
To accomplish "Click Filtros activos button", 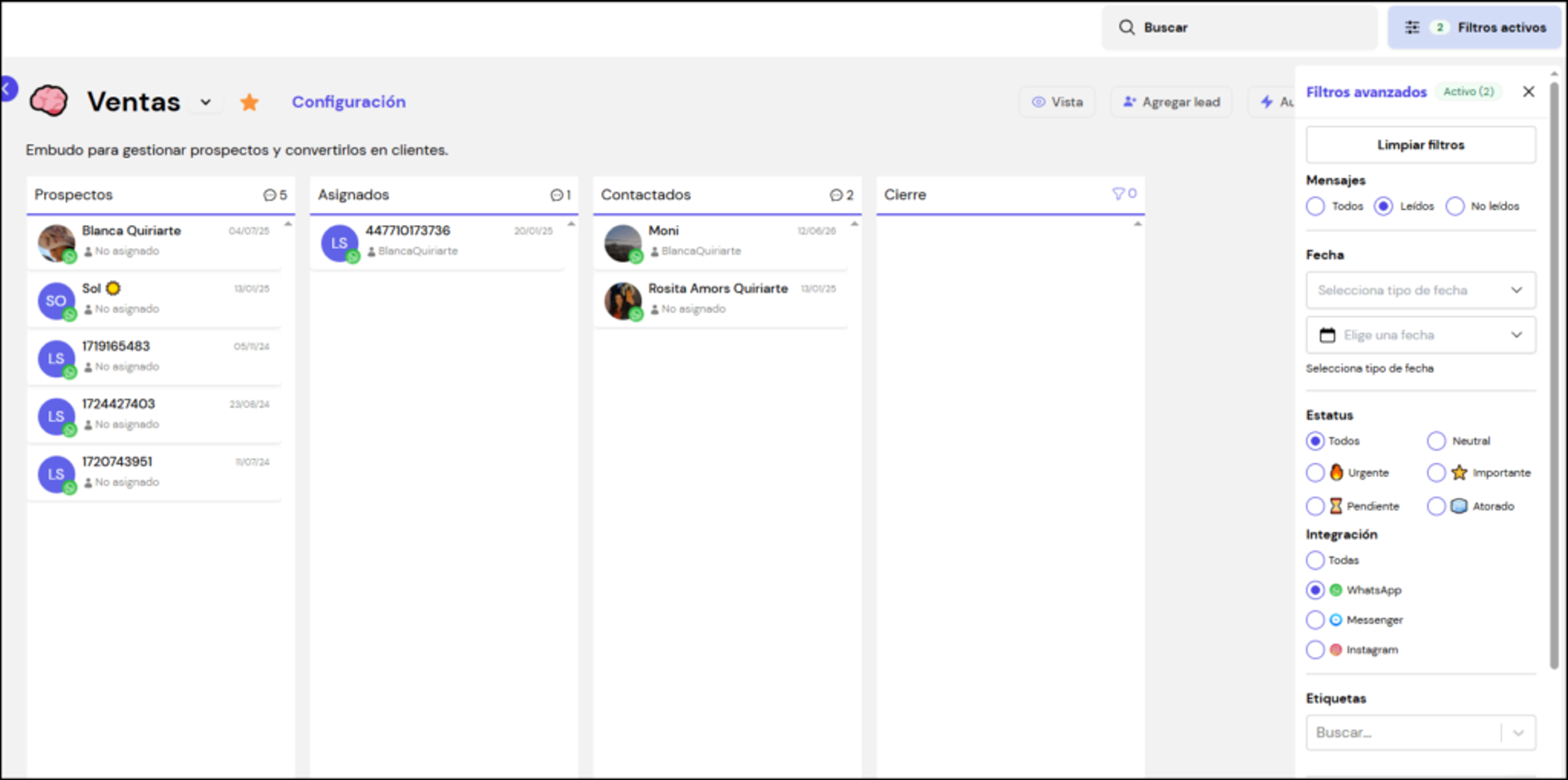I will (x=1474, y=27).
